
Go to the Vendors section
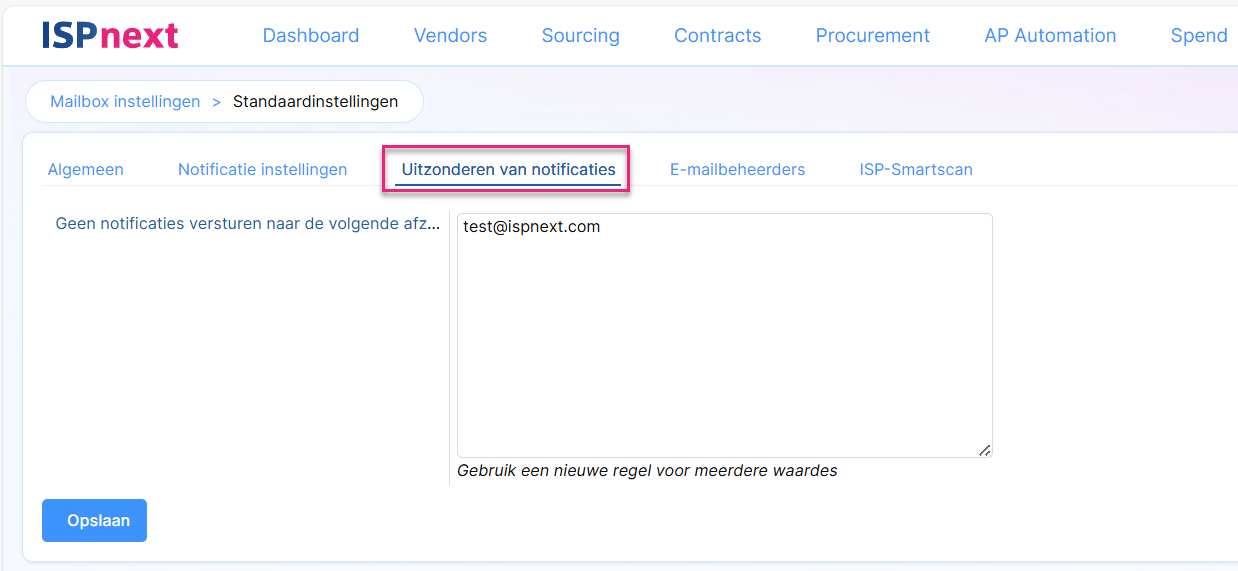pyautogui.click(x=450, y=35)
